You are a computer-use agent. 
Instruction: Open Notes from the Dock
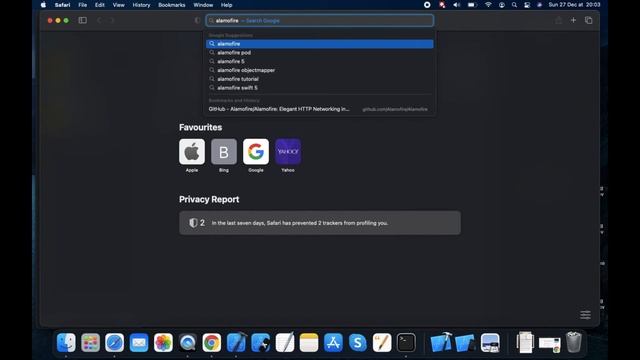point(309,342)
